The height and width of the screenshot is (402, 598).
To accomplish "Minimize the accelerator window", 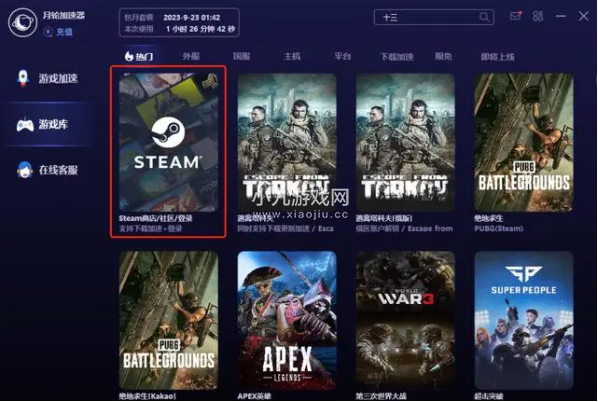I will [561, 16].
